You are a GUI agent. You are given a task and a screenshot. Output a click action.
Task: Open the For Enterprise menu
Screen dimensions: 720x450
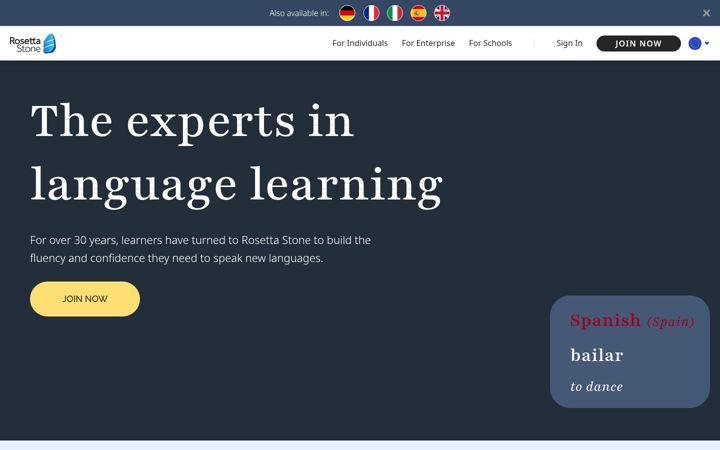pyautogui.click(x=428, y=43)
